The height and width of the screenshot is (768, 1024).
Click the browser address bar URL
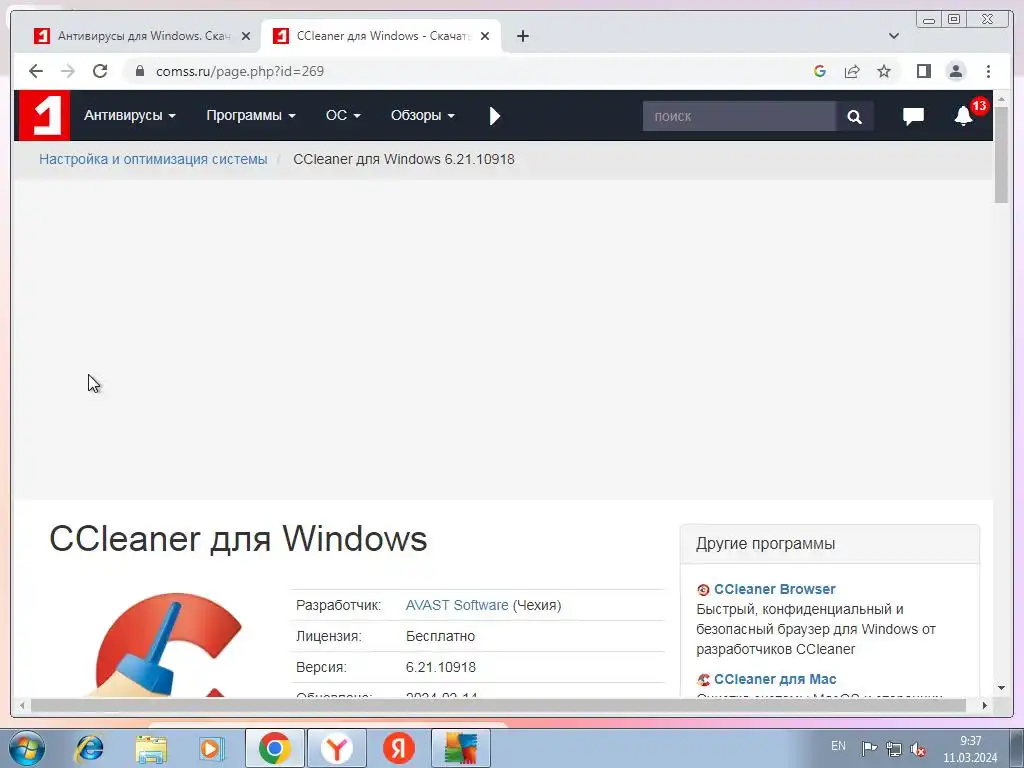click(240, 71)
